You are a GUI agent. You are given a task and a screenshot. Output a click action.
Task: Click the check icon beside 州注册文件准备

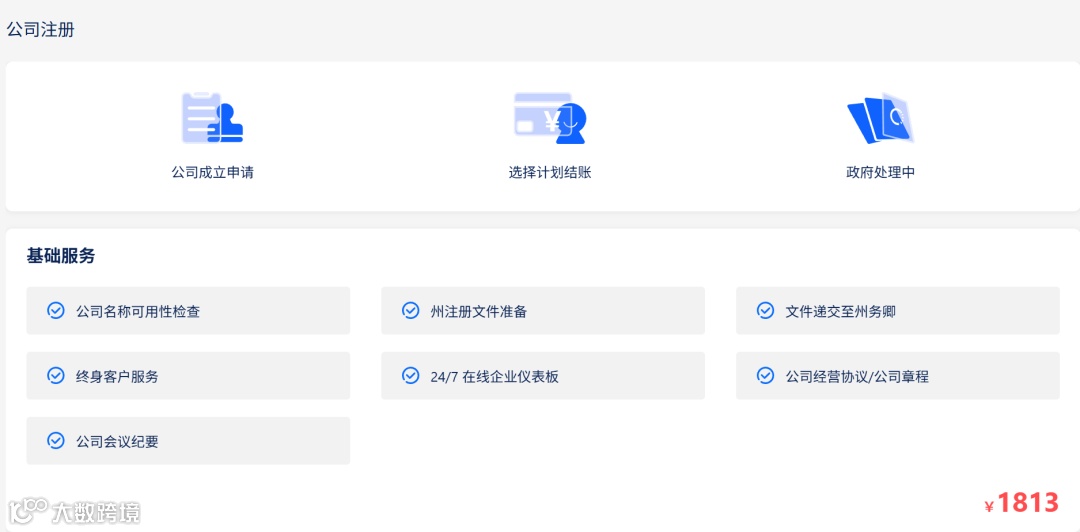410,311
